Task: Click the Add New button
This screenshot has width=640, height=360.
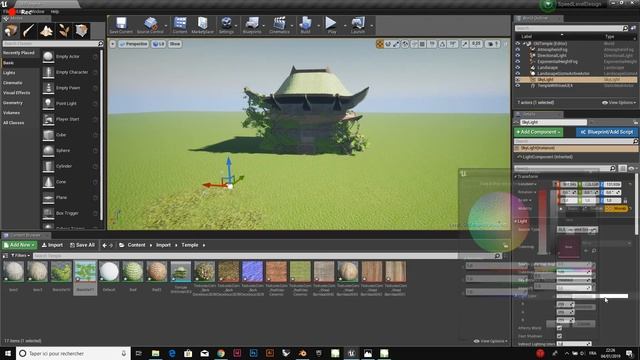Action: tap(19, 245)
